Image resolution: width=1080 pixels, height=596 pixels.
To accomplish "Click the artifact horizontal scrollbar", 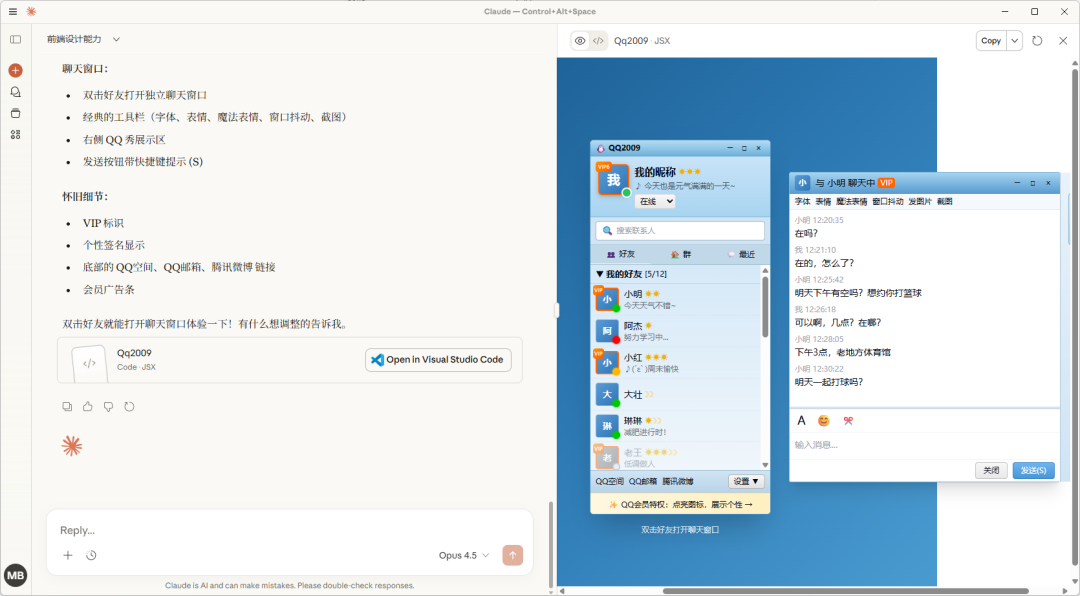I will (x=845, y=590).
